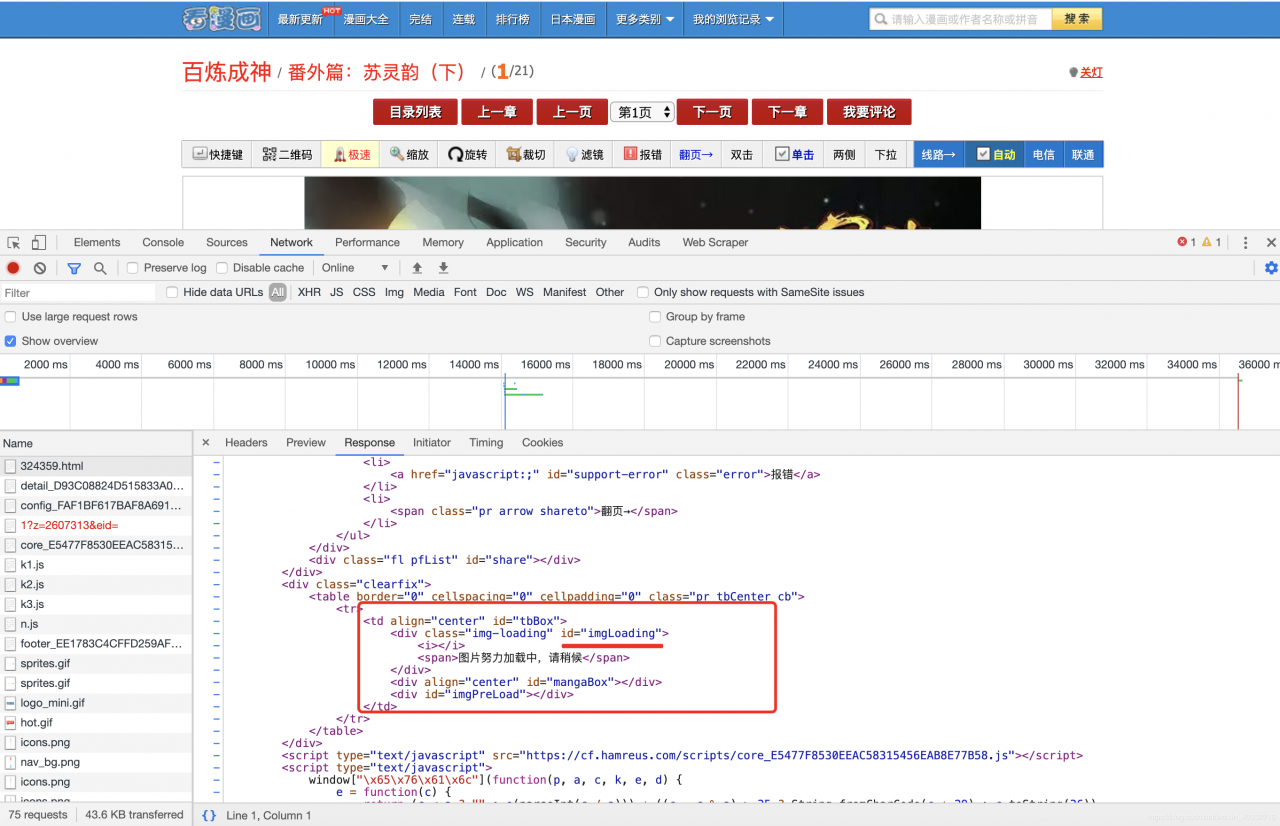Image resolution: width=1280 pixels, height=826 pixels.
Task: Select the 裁切 crop tool
Action: 526,155
